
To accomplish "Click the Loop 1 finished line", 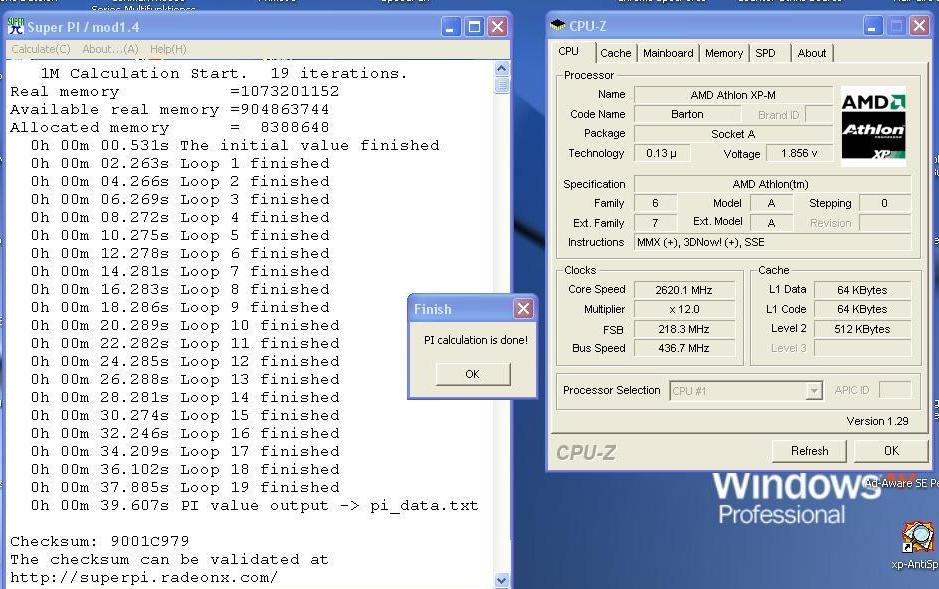I will (x=180, y=163).
